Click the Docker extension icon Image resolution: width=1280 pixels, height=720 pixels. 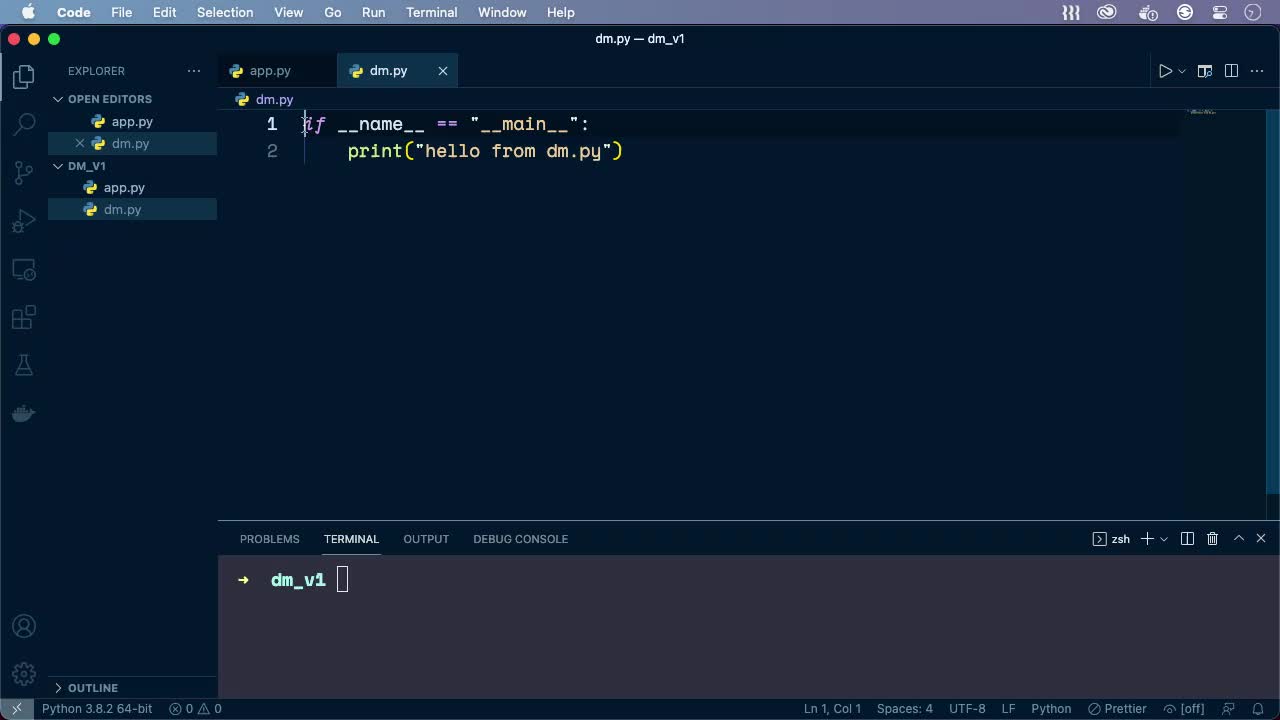(x=23, y=413)
